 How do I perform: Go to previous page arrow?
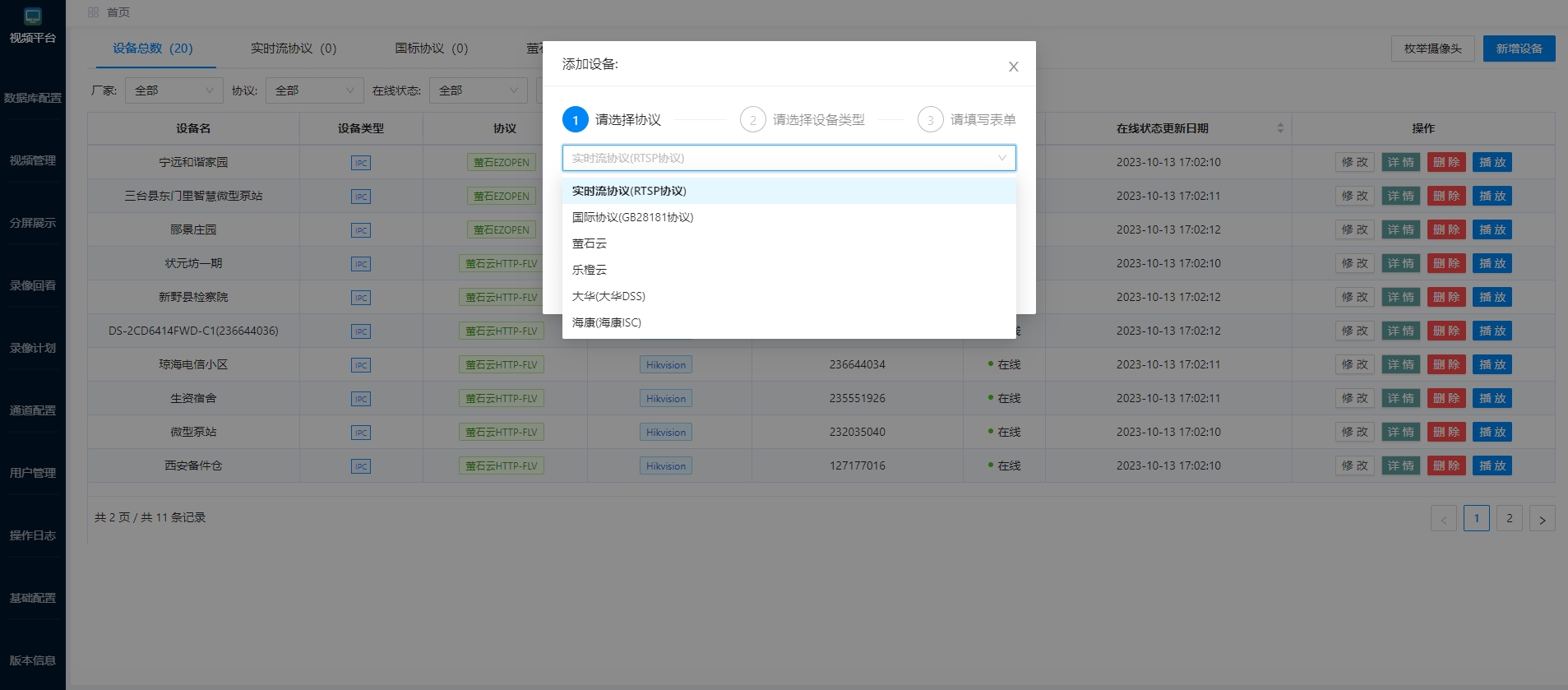pos(1444,519)
